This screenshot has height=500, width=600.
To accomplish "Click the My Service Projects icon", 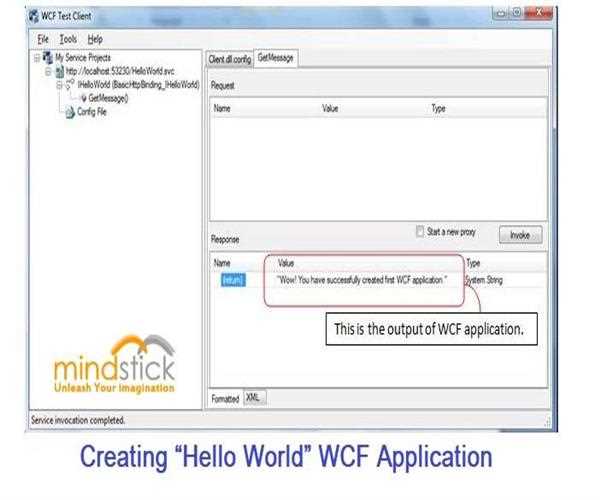I will pyautogui.click(x=48, y=58).
